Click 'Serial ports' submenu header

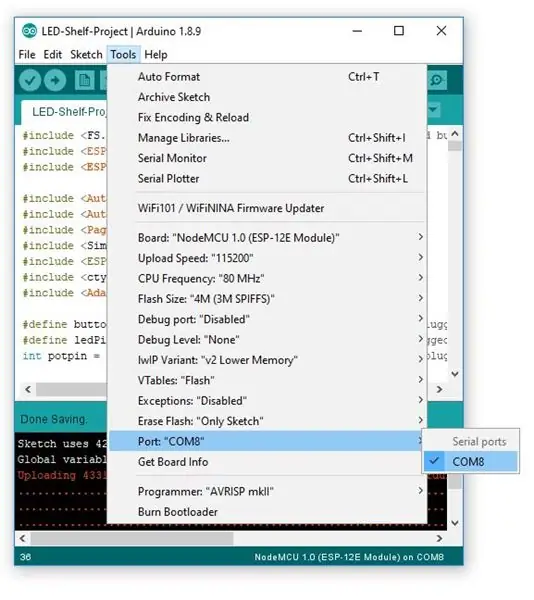(479, 442)
